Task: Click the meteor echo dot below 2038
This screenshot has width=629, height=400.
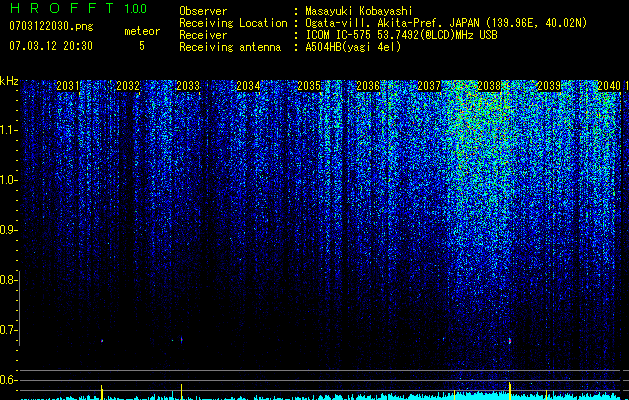Action: click(510, 341)
